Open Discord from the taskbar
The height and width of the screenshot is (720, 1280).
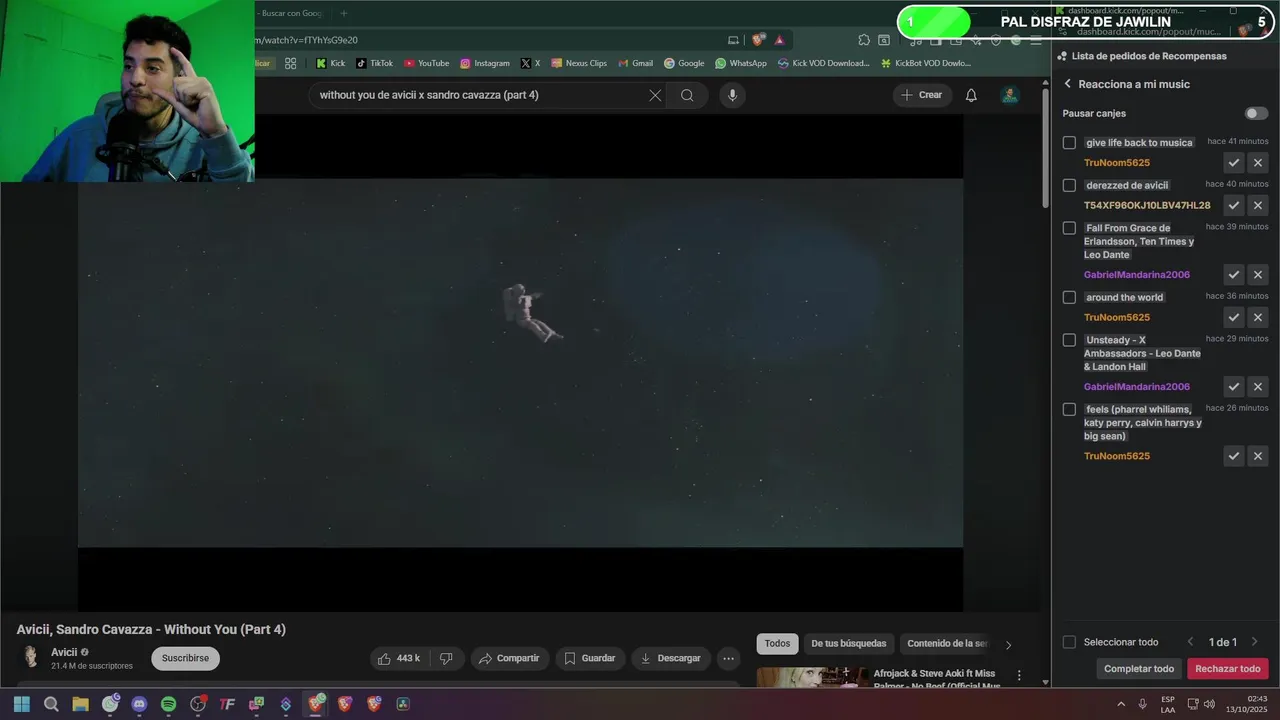coord(139,704)
